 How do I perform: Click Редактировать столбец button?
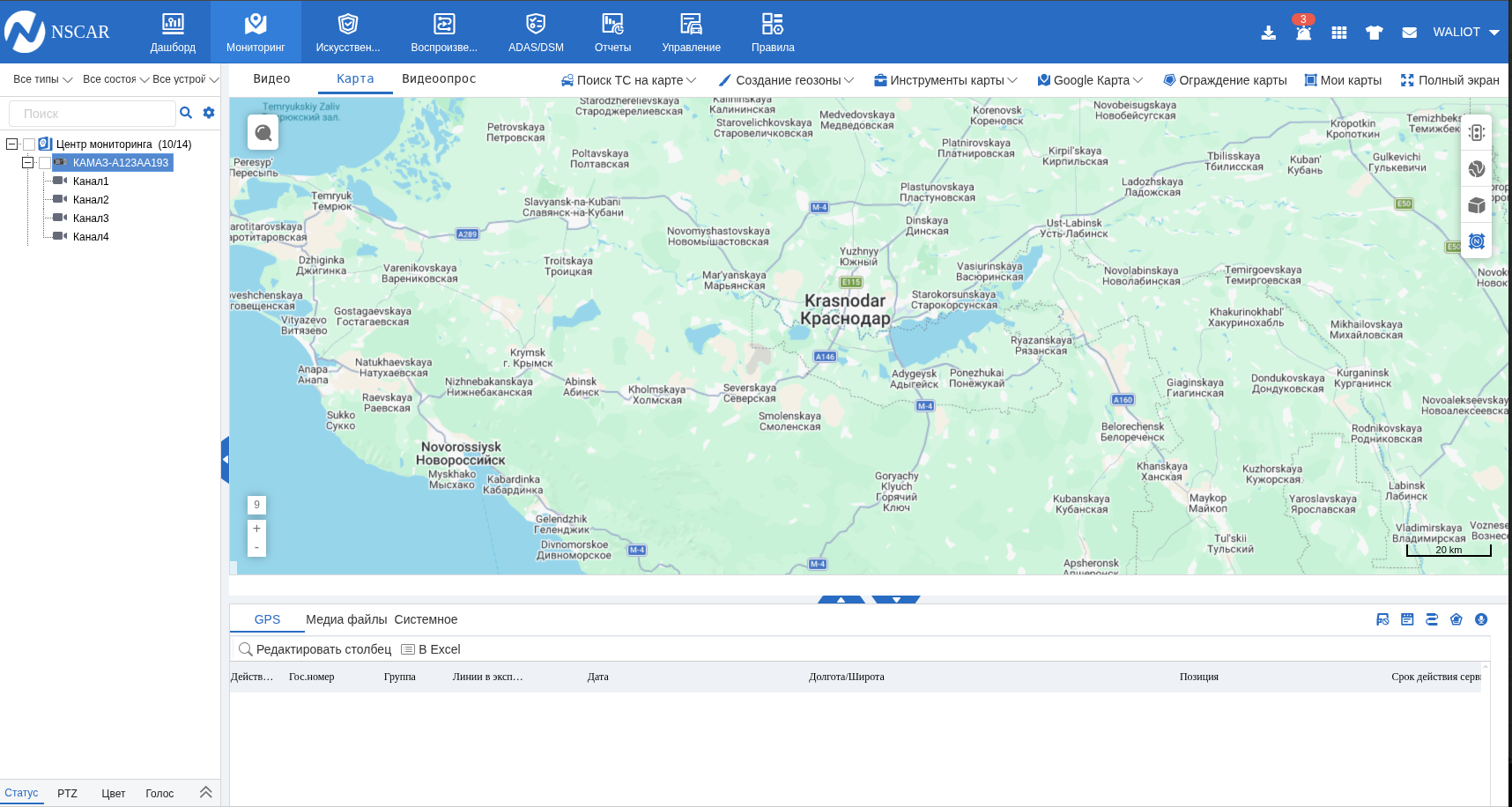coord(315,649)
